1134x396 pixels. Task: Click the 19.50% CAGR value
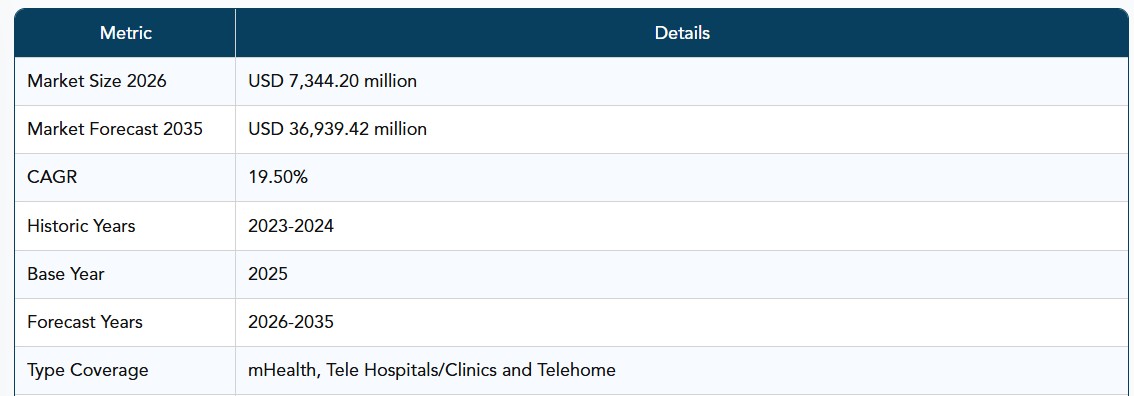pos(278,177)
